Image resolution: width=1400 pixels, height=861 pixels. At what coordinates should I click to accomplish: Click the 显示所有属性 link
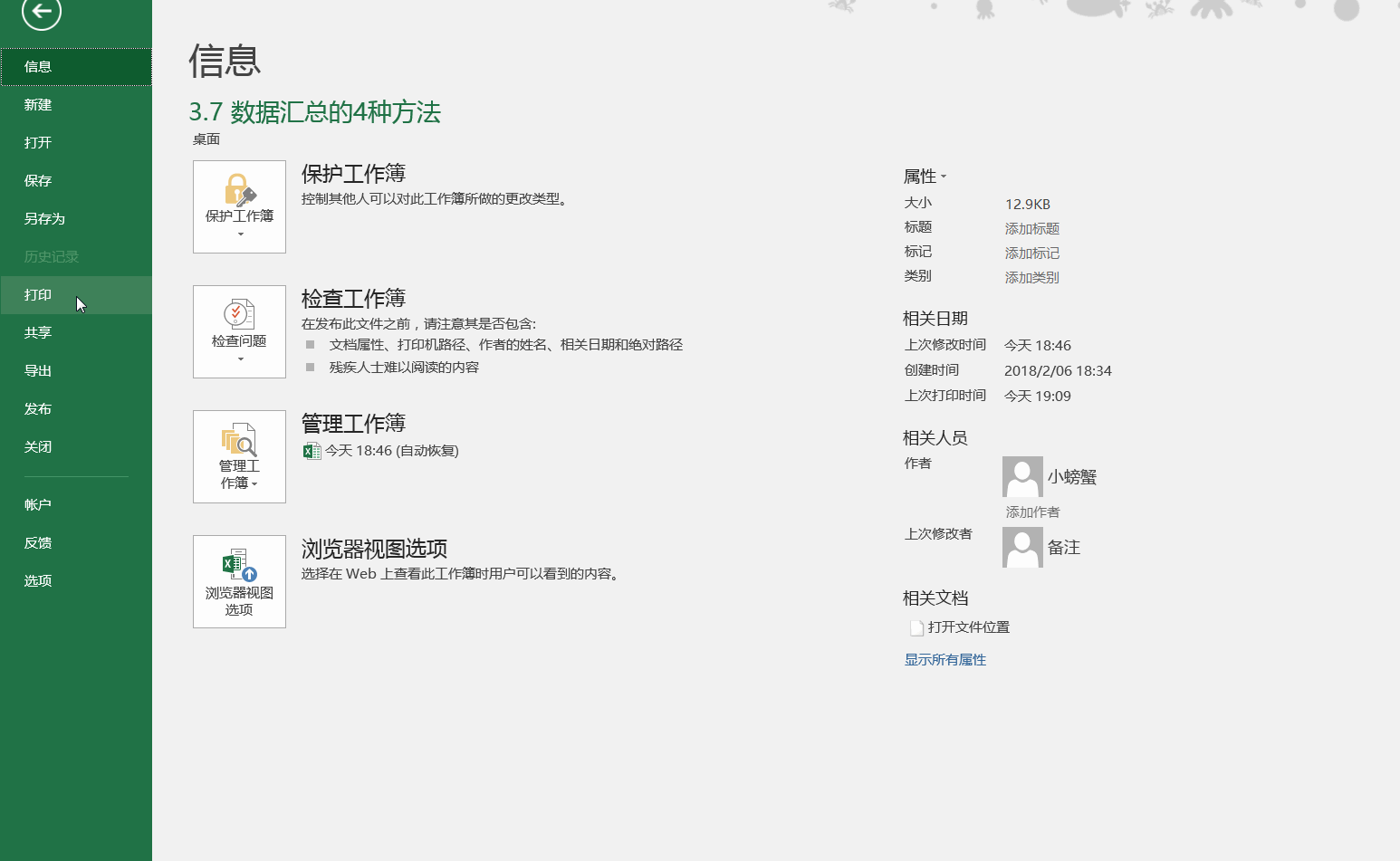(x=945, y=659)
